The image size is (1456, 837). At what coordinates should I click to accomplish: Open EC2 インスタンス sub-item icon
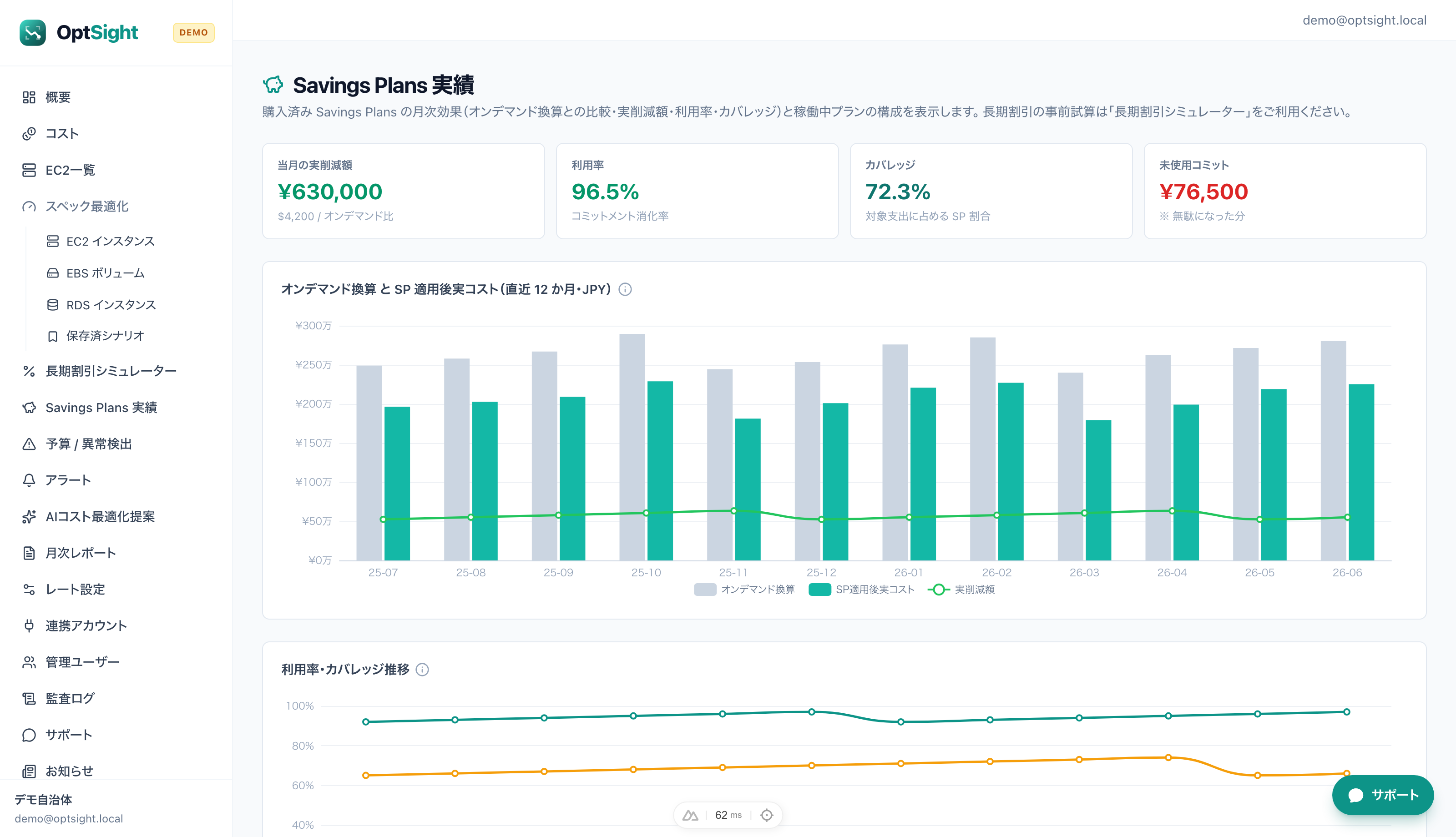tap(52, 241)
